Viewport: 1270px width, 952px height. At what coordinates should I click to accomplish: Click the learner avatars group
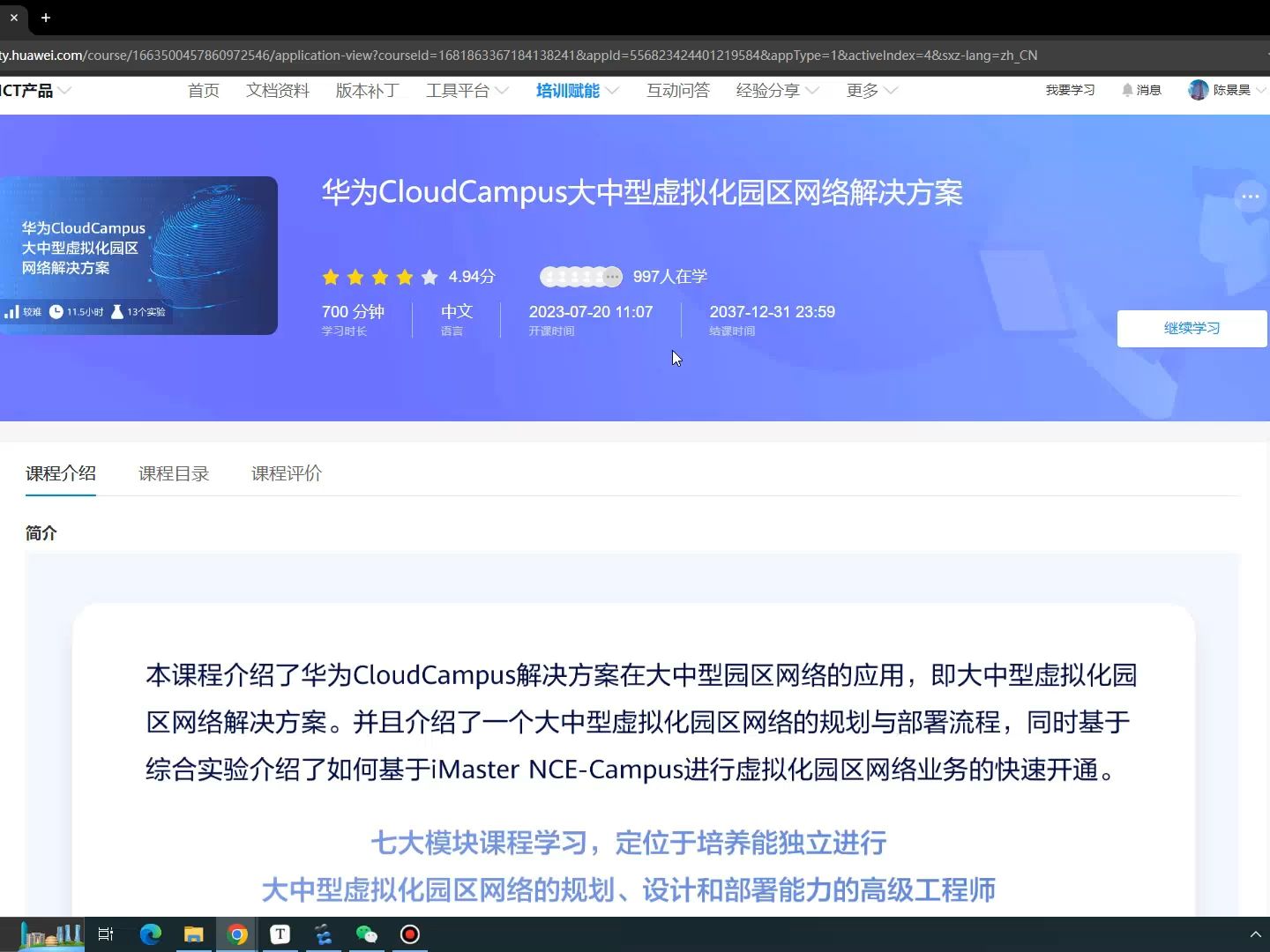[x=581, y=277]
